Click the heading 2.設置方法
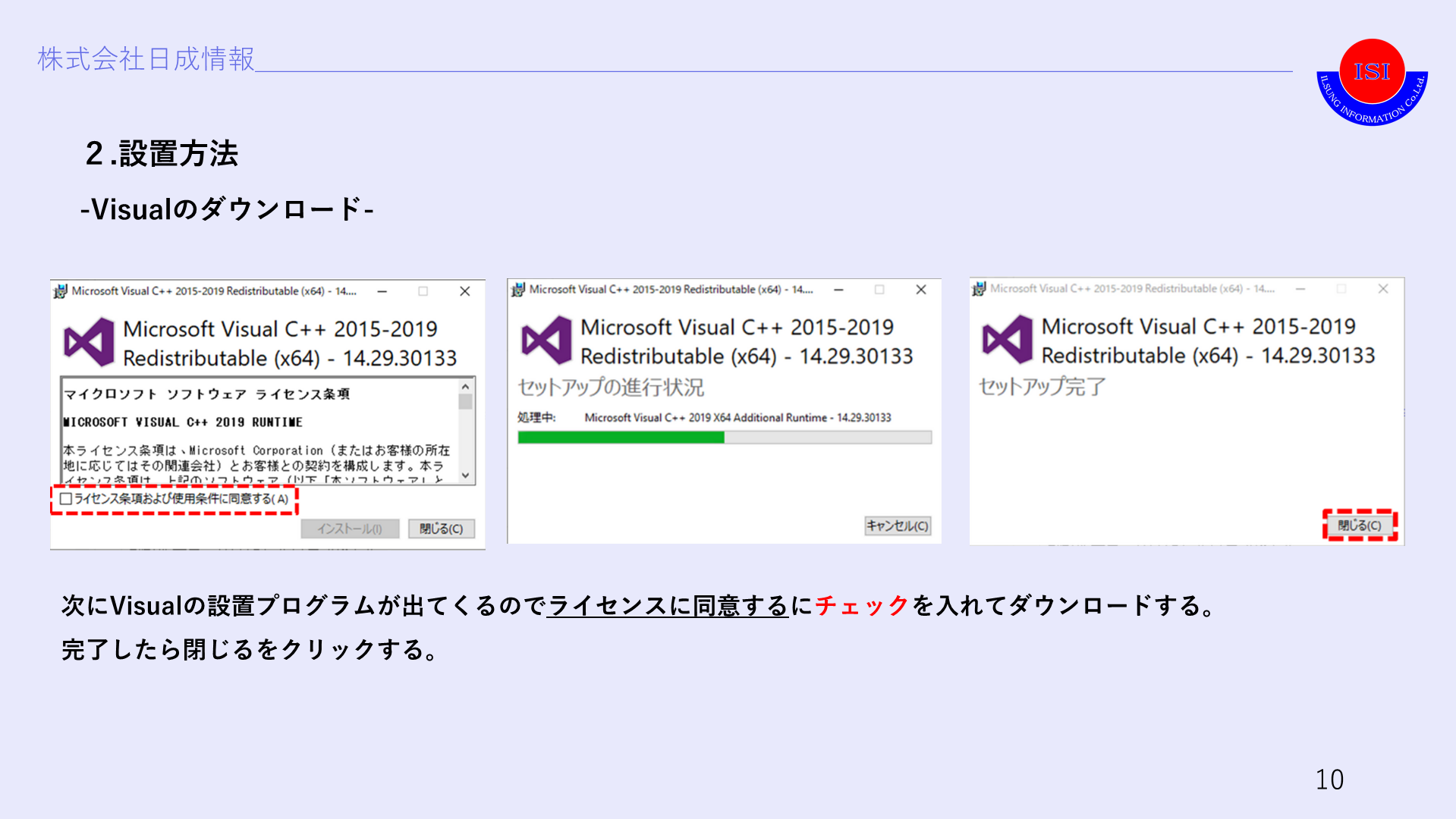1456x819 pixels. coord(162,153)
